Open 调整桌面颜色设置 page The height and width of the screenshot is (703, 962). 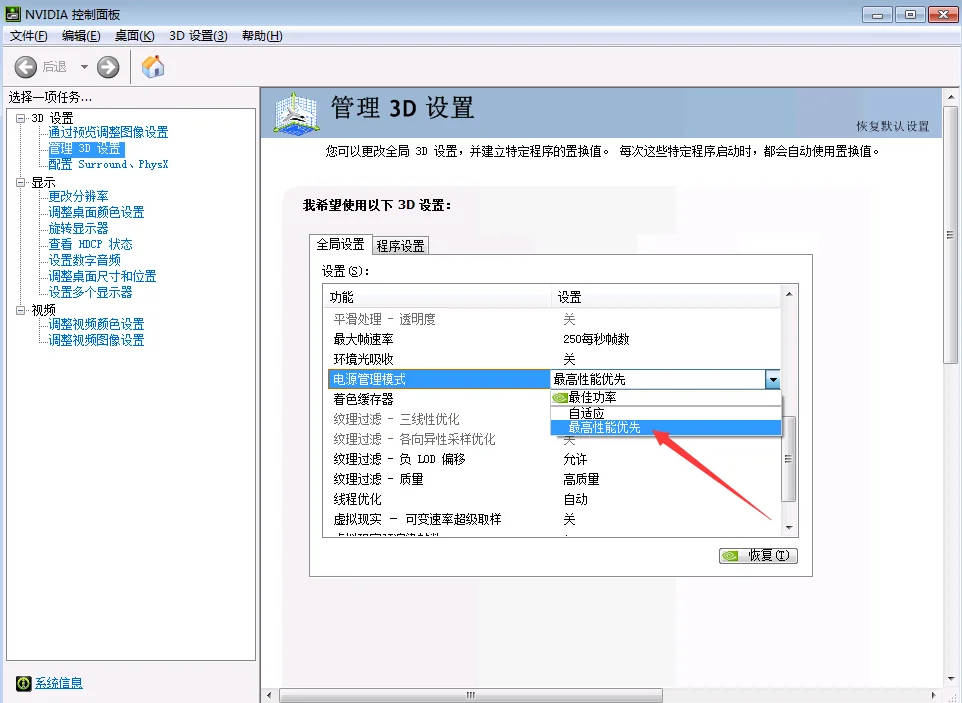point(96,212)
